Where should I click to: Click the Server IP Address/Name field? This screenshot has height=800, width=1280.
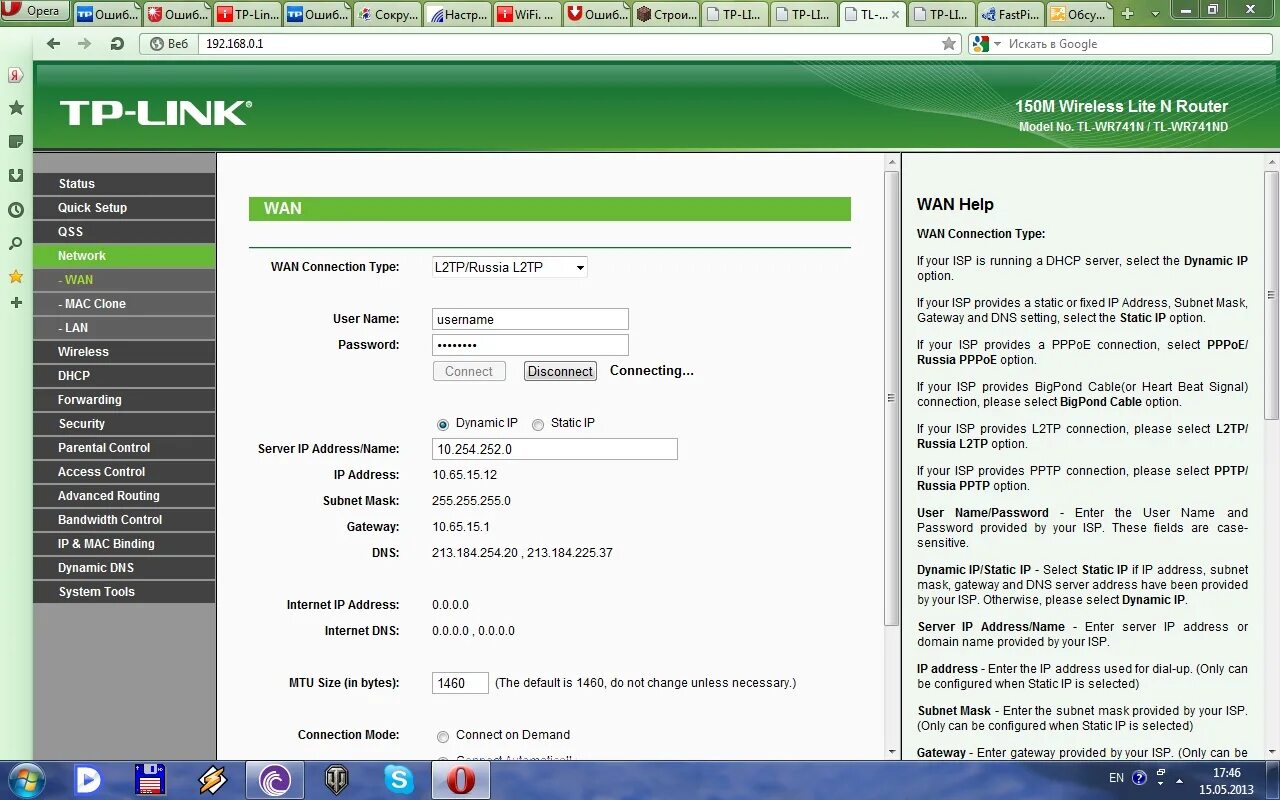click(x=555, y=449)
